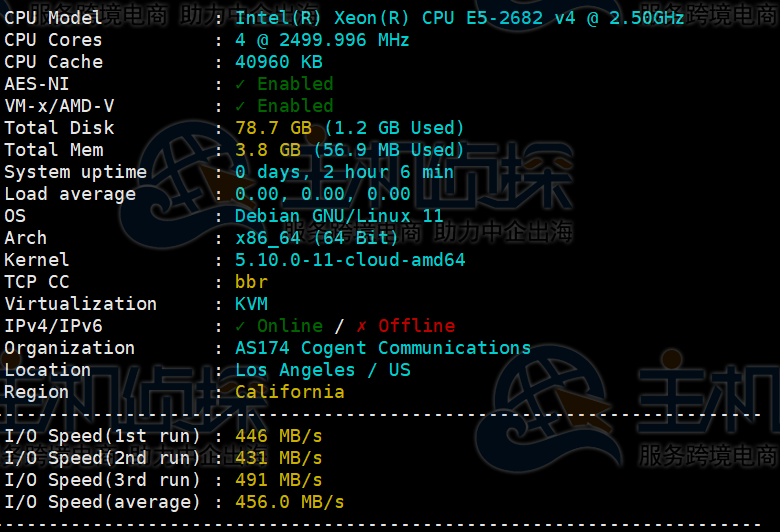This screenshot has height=532, width=780.
Task: Click TCP CC value bbr
Action: coord(251,282)
